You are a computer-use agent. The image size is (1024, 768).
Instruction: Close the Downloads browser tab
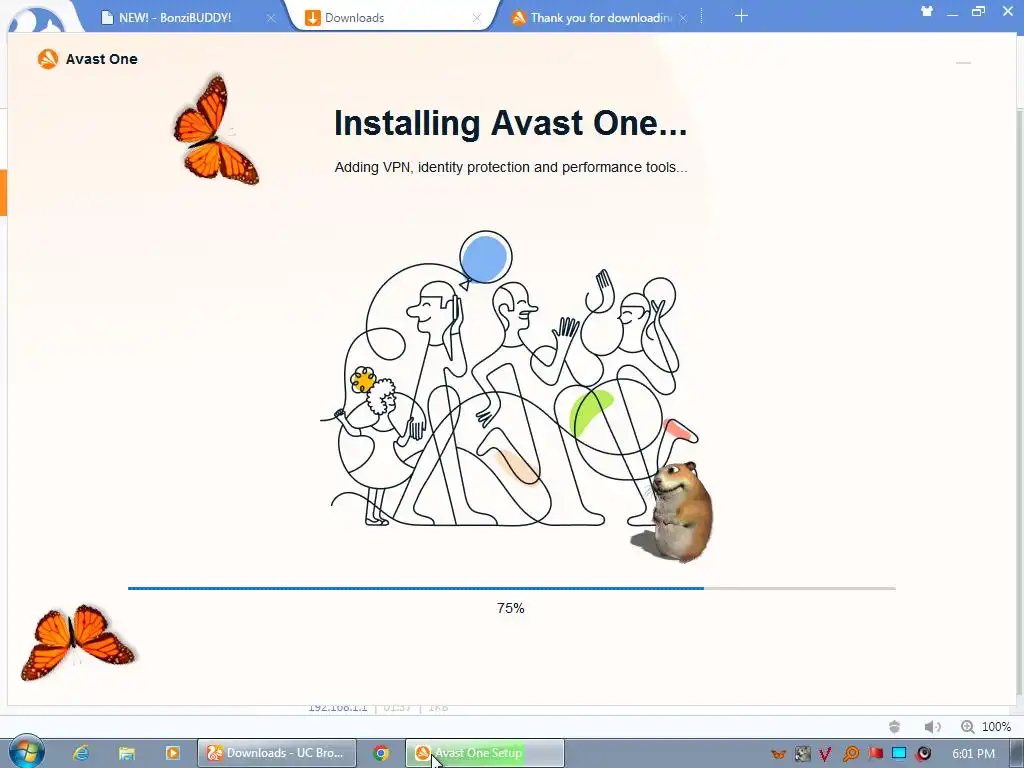tap(477, 18)
